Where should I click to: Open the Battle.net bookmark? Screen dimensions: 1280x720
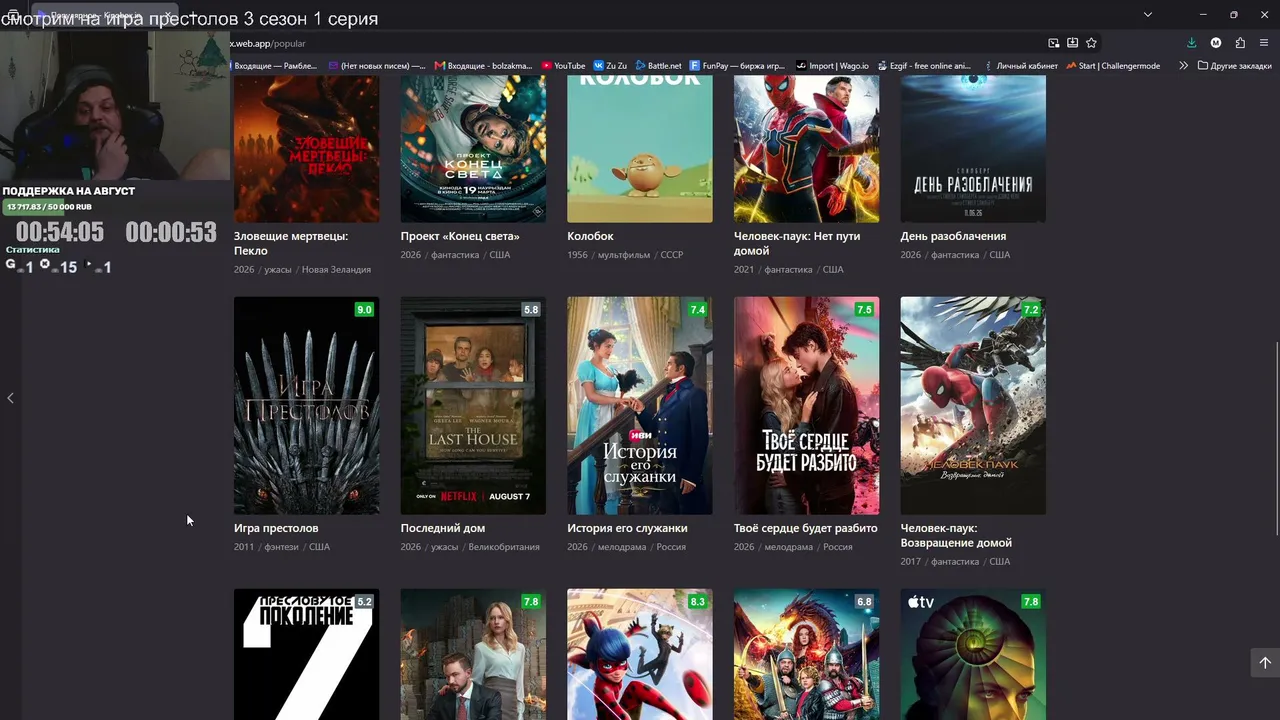point(658,66)
